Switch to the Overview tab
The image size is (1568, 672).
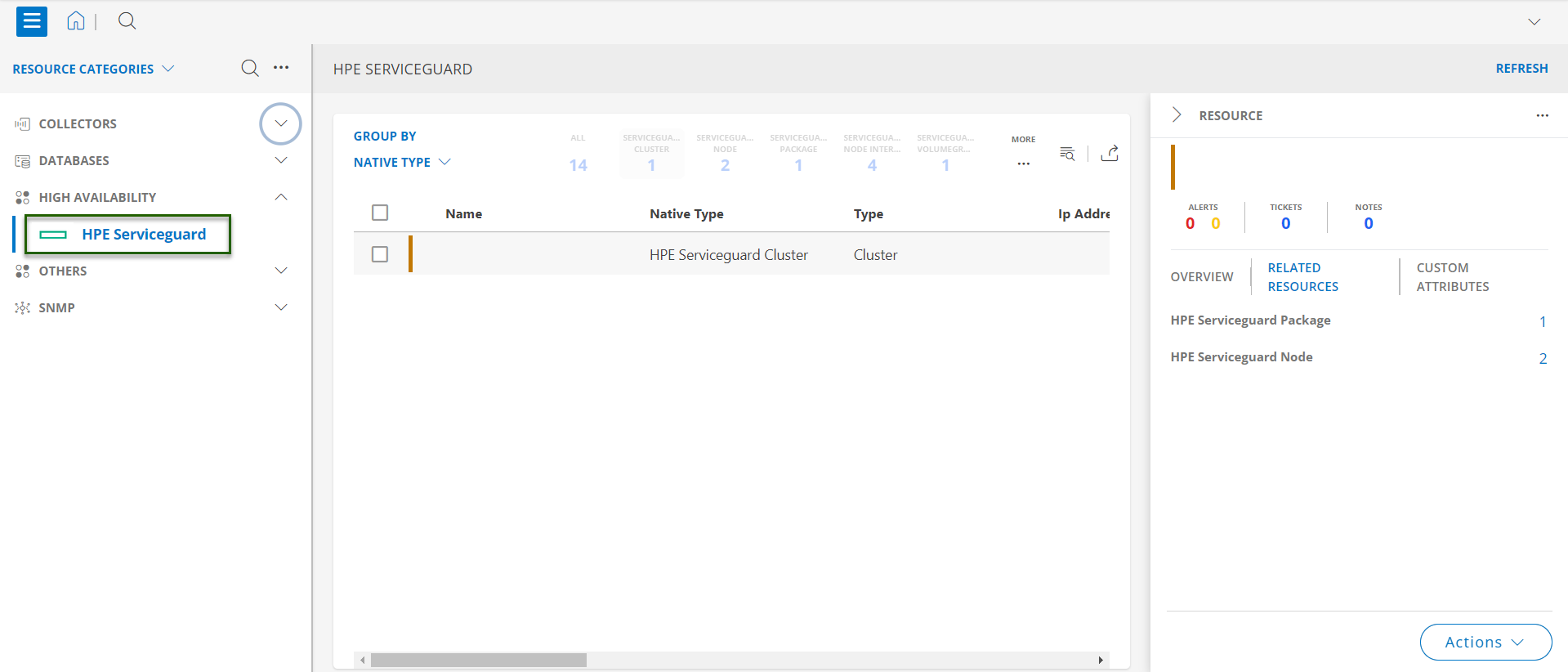pos(1202,277)
